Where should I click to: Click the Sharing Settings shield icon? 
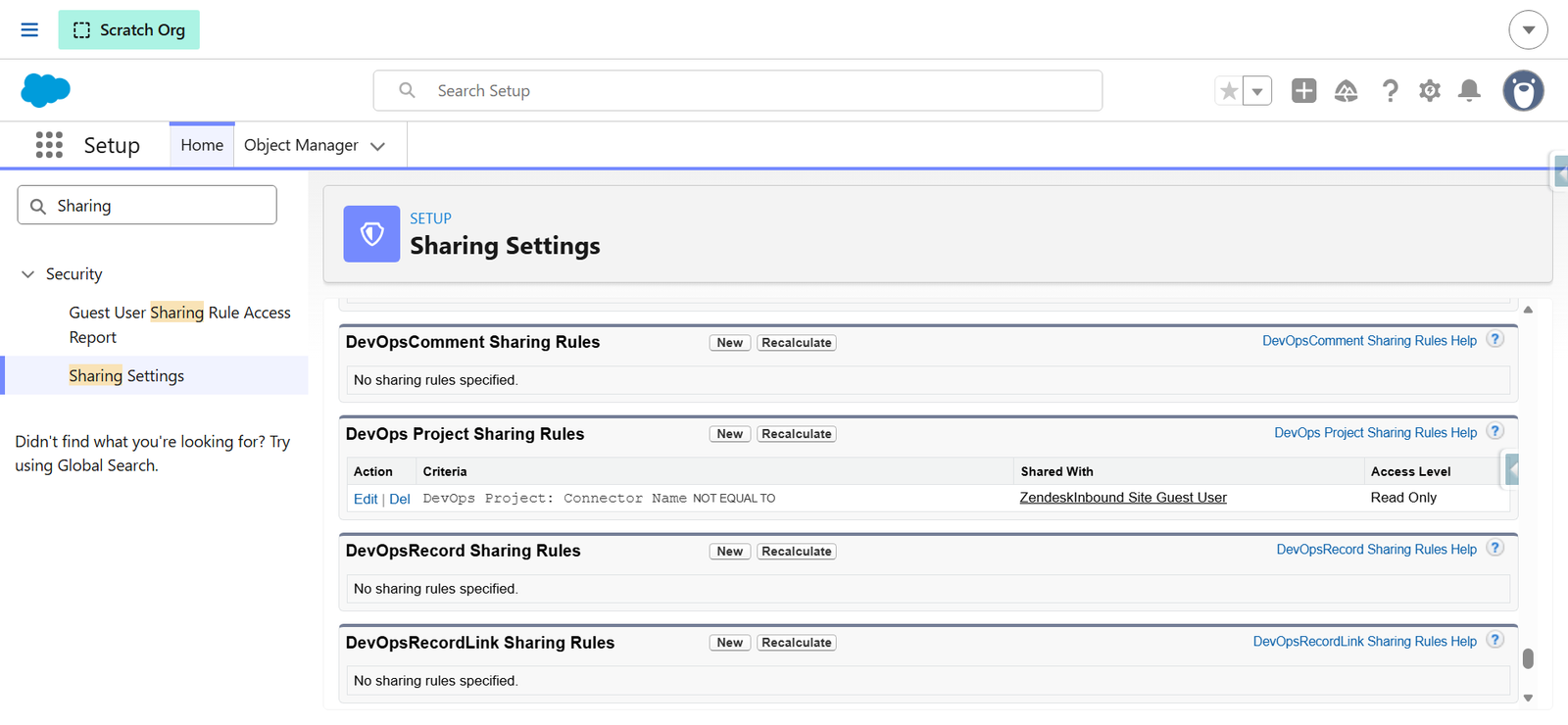[x=371, y=233]
